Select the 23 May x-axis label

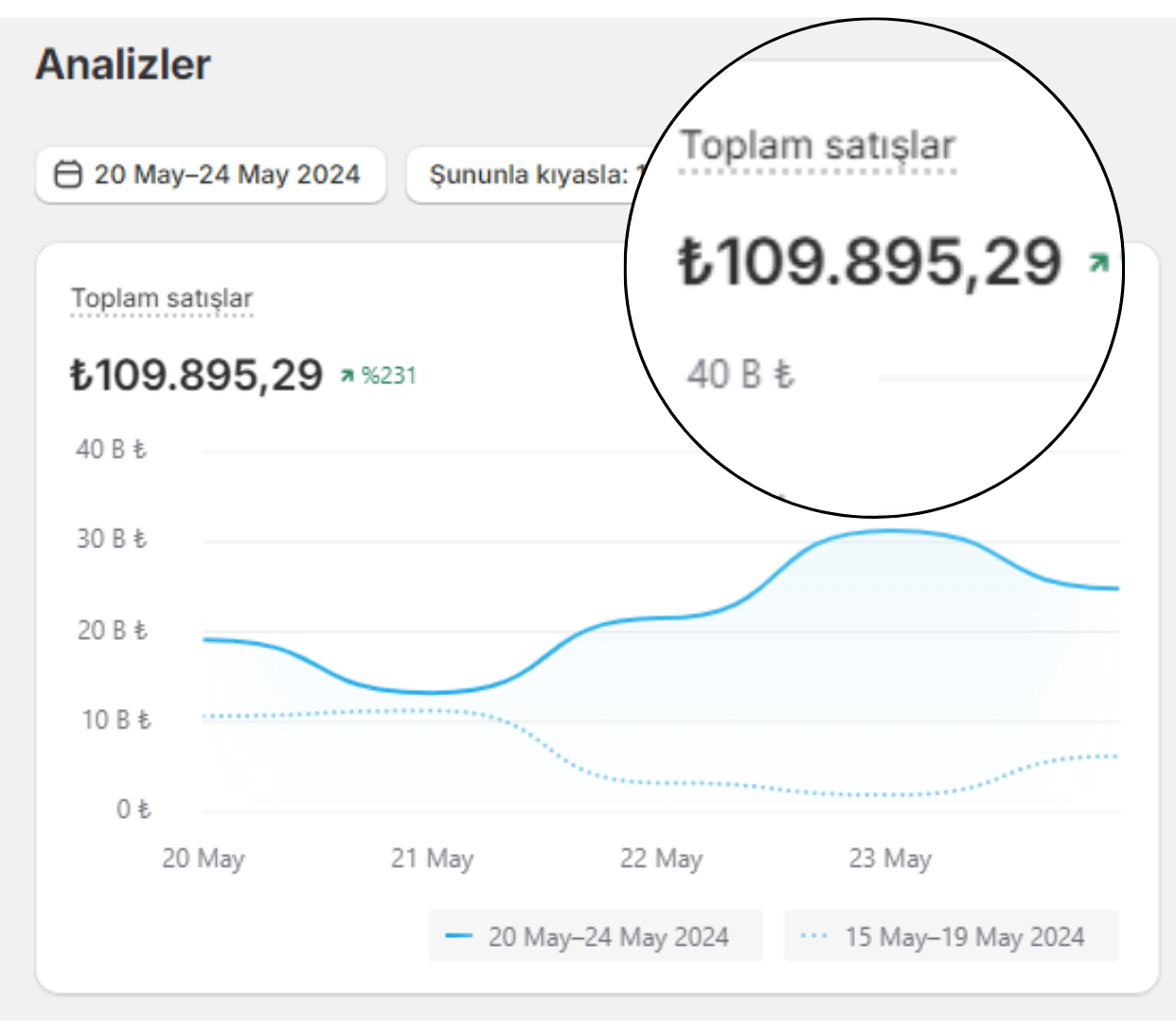point(890,859)
